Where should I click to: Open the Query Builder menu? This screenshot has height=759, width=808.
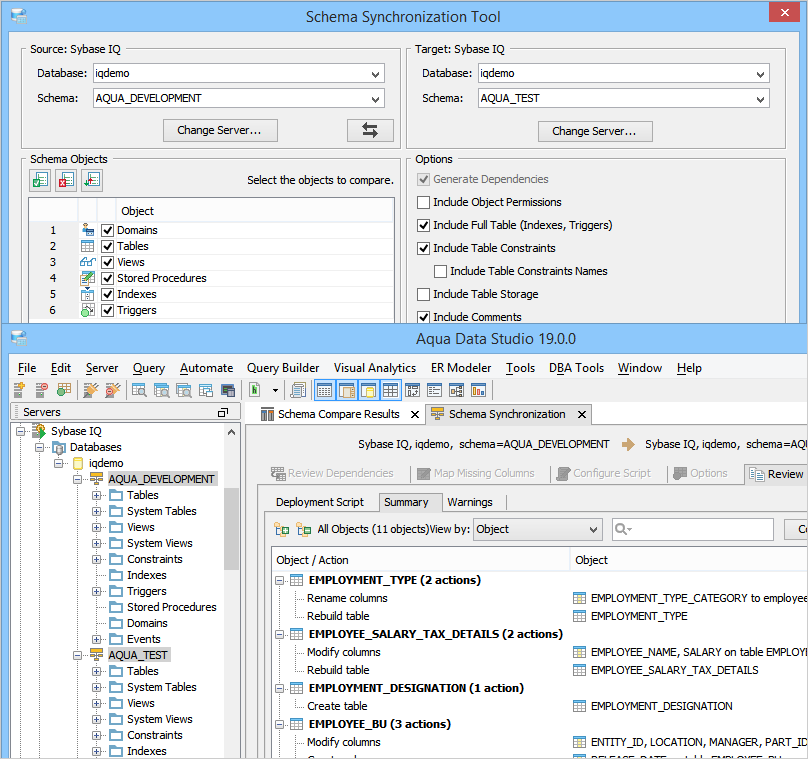283,368
